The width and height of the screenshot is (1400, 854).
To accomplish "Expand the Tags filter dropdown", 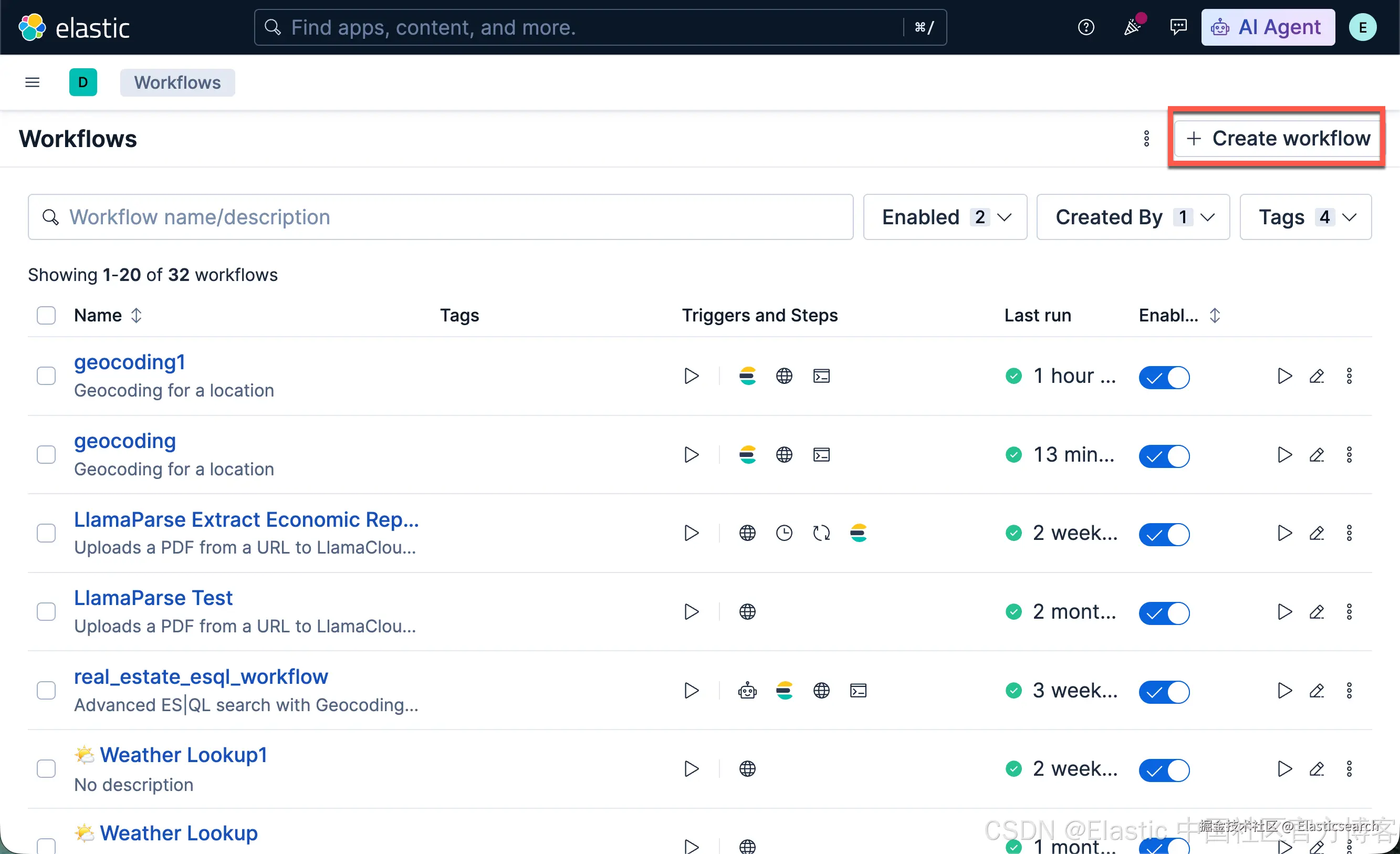I will tap(1305, 217).
